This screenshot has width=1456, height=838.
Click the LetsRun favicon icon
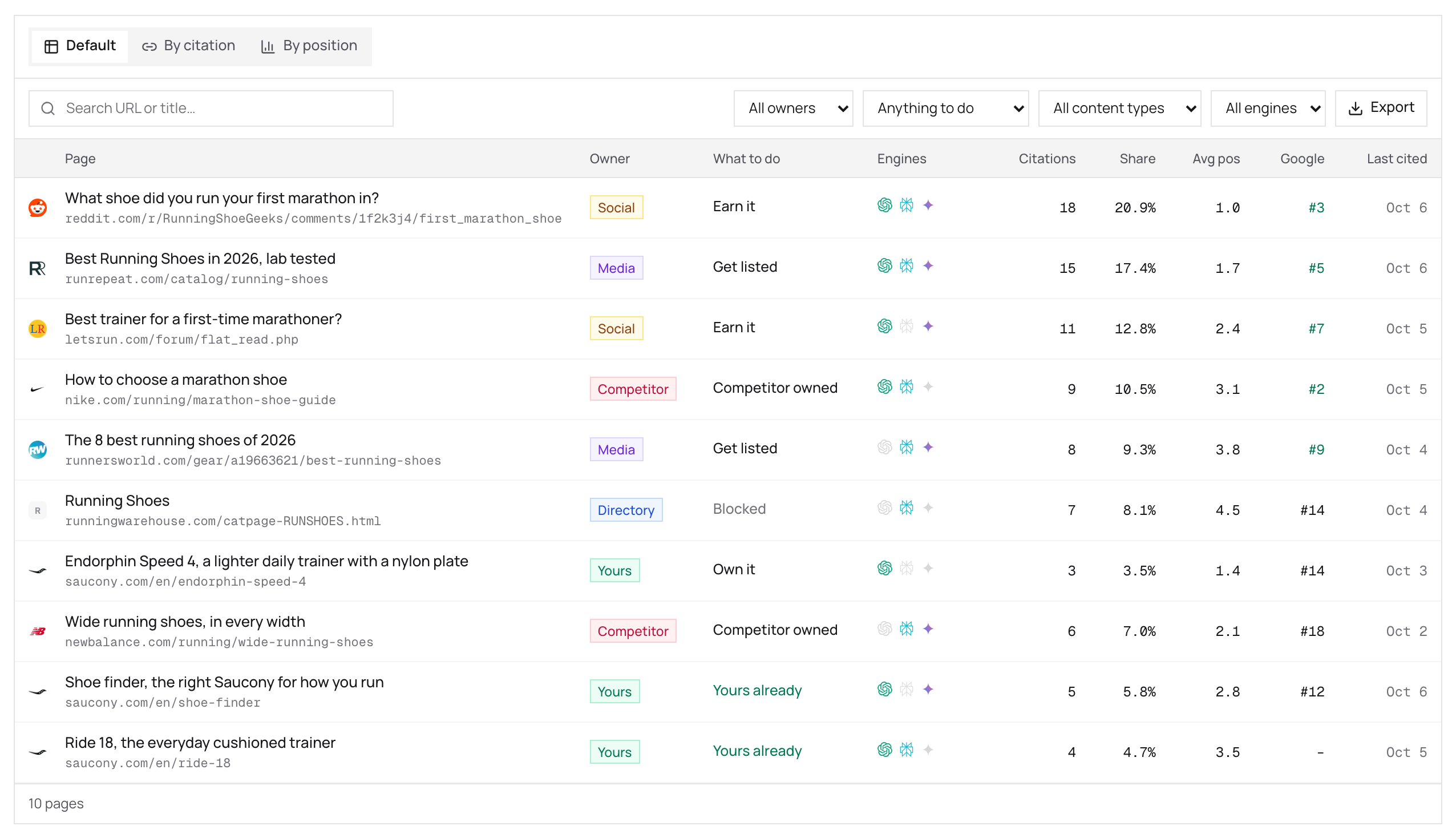click(38, 329)
